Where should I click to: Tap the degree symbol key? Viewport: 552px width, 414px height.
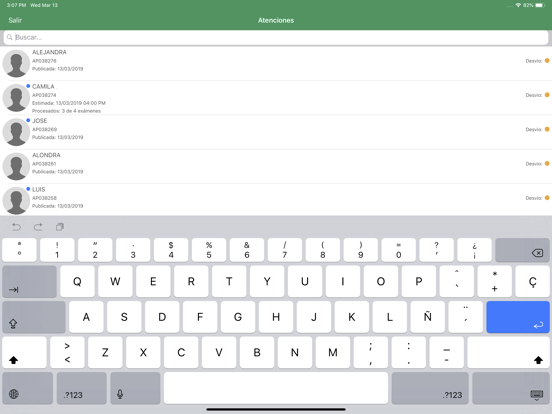[x=19, y=250]
